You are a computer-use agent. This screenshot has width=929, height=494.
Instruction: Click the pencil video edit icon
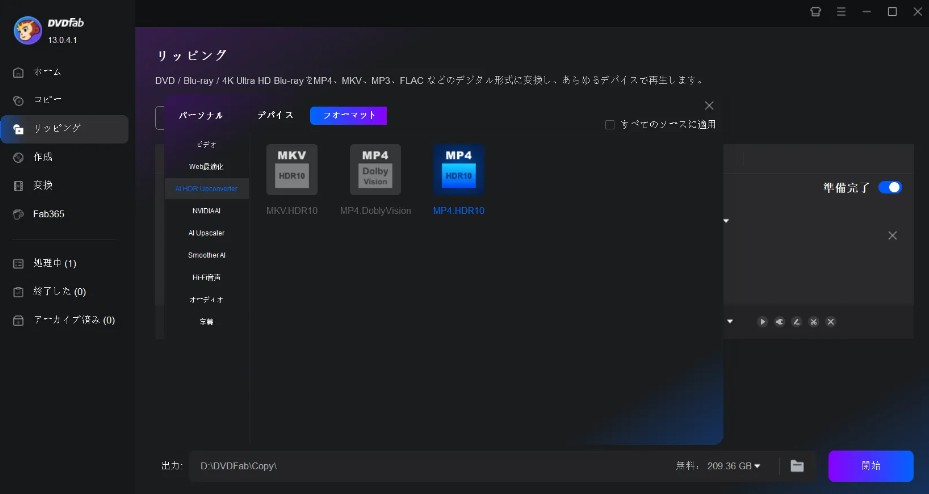coord(797,322)
